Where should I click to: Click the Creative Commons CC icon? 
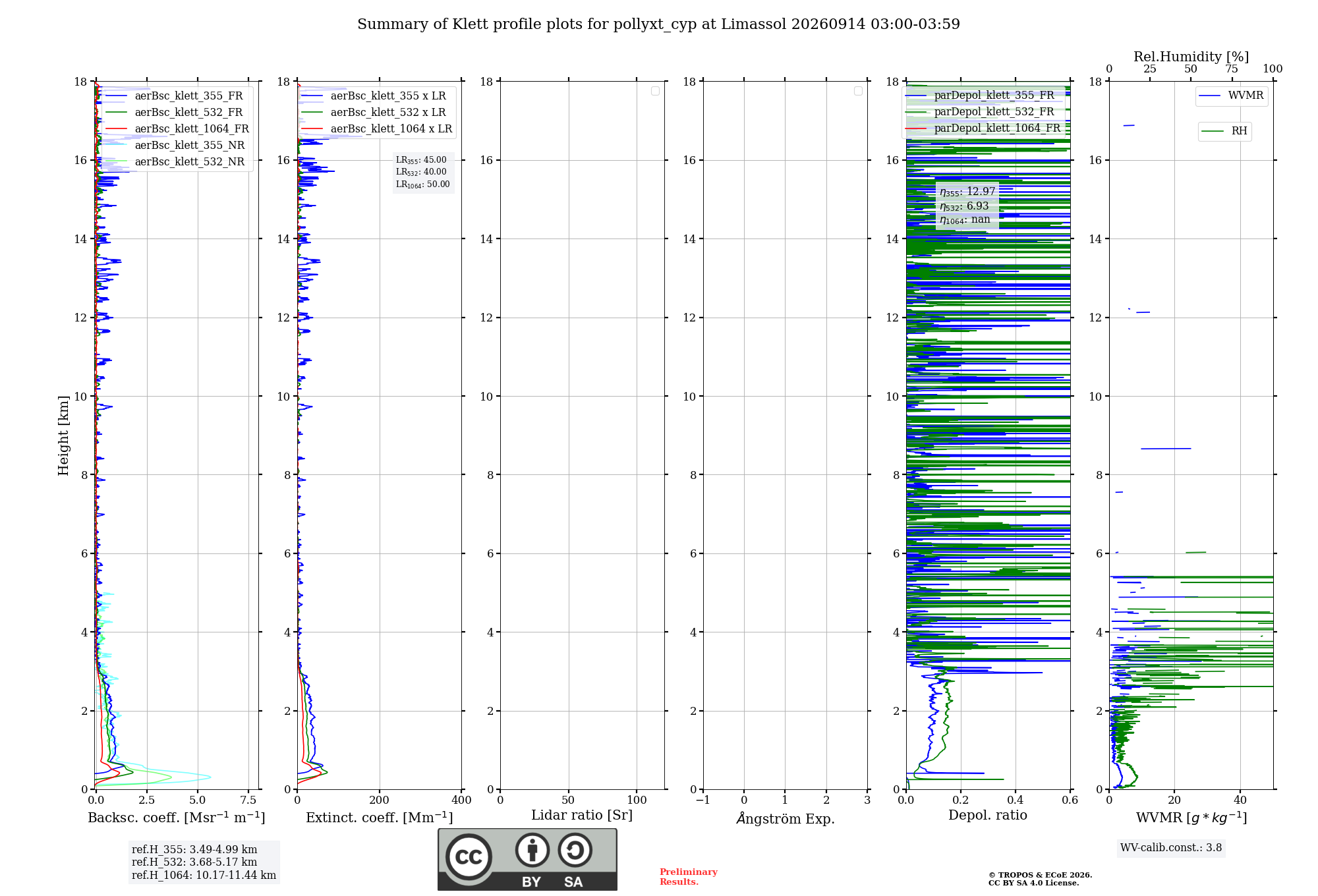click(469, 856)
